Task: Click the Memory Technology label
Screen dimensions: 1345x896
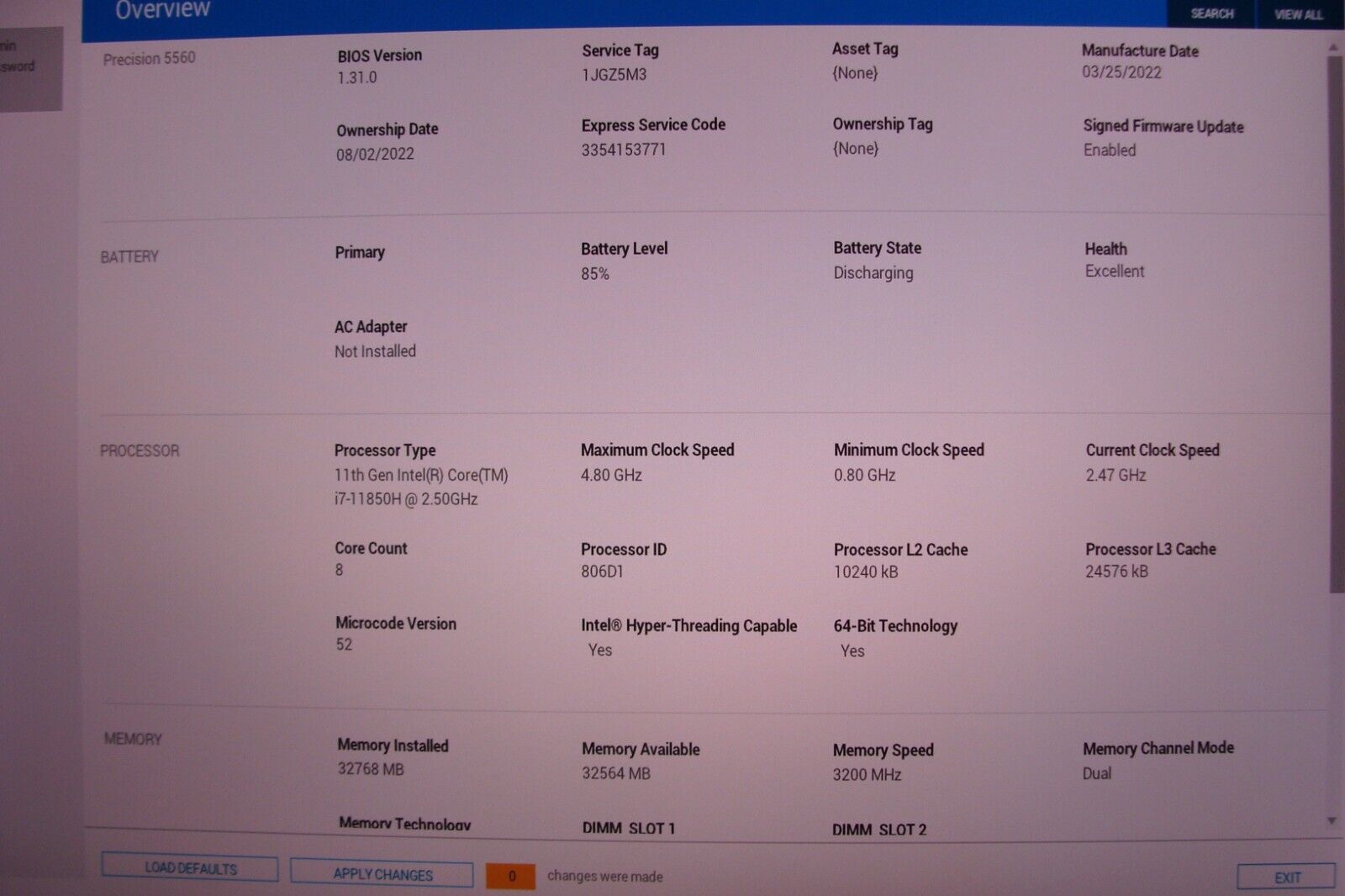Action: 404,824
